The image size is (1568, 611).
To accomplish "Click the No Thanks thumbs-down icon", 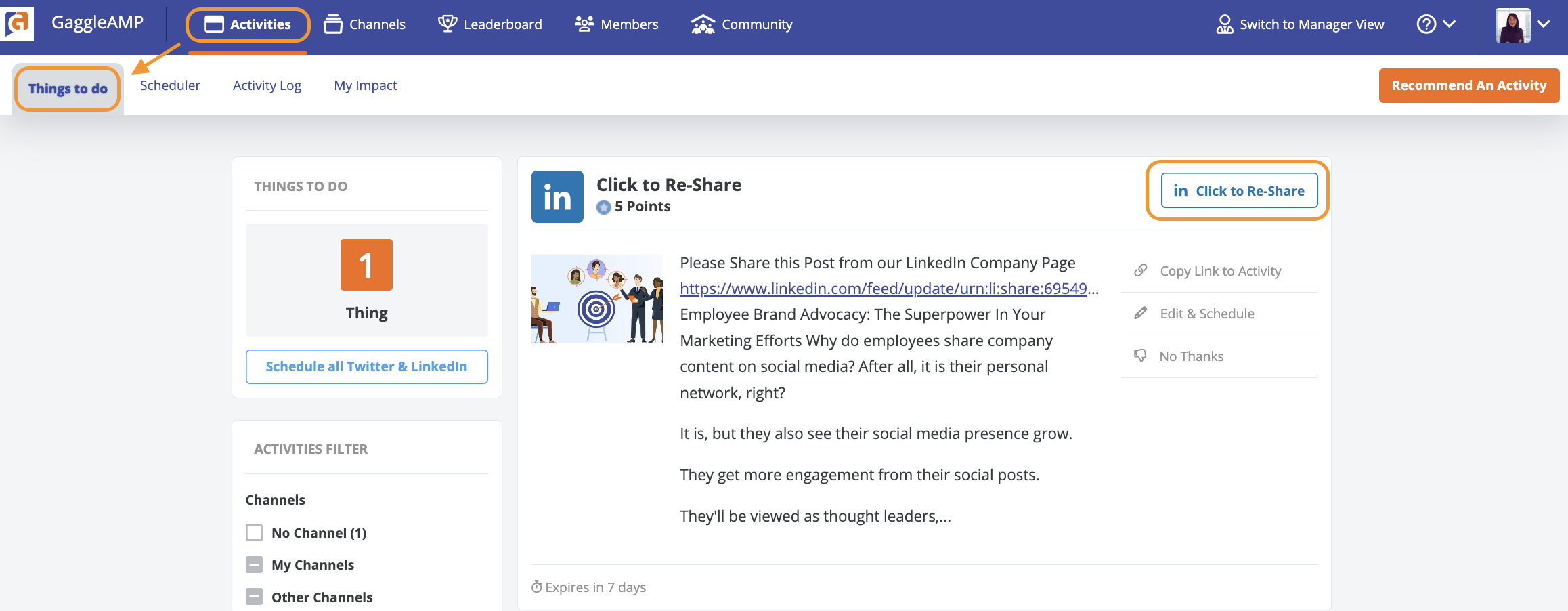I will [x=1141, y=356].
